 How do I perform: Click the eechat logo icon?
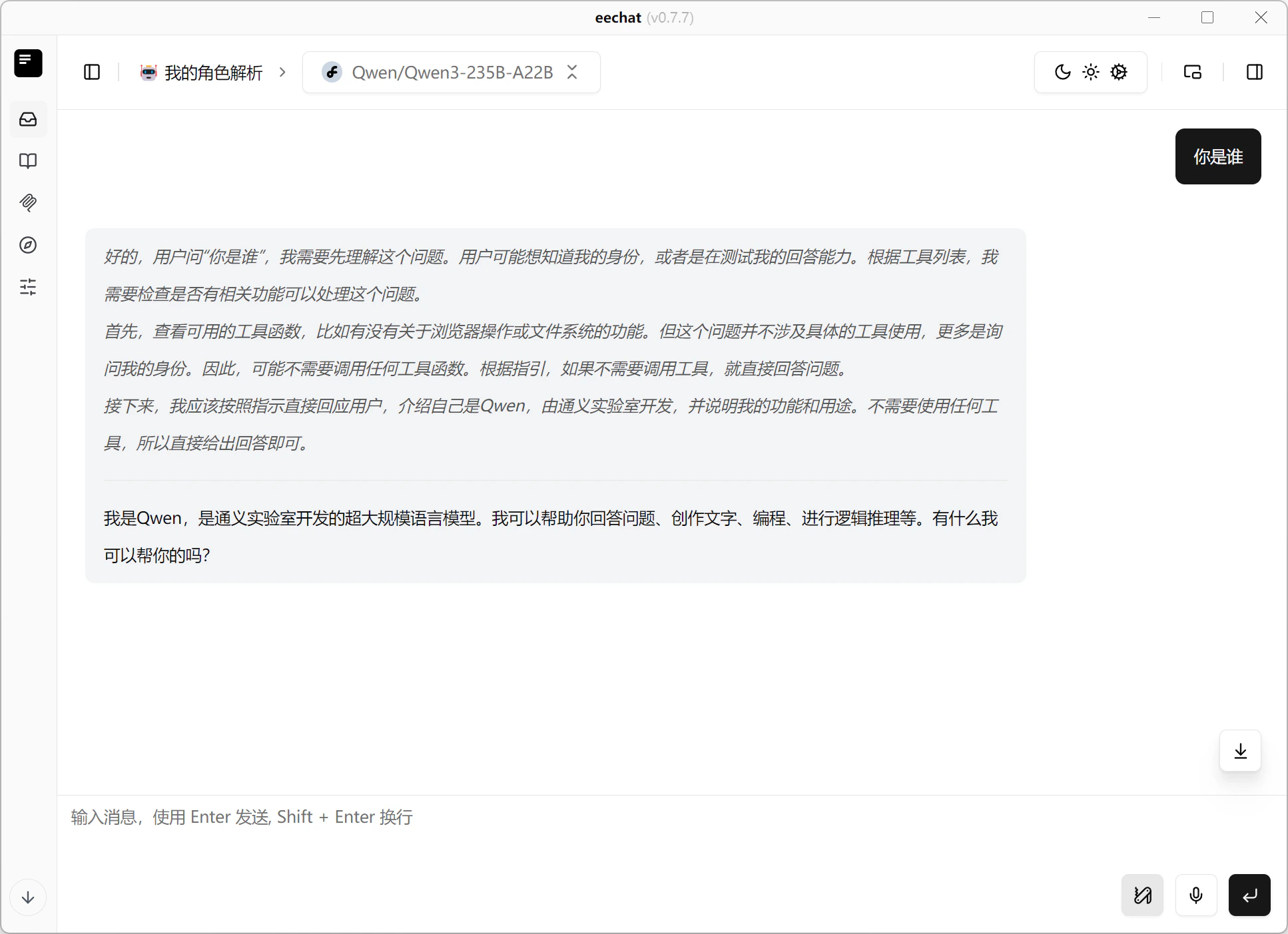point(28,63)
